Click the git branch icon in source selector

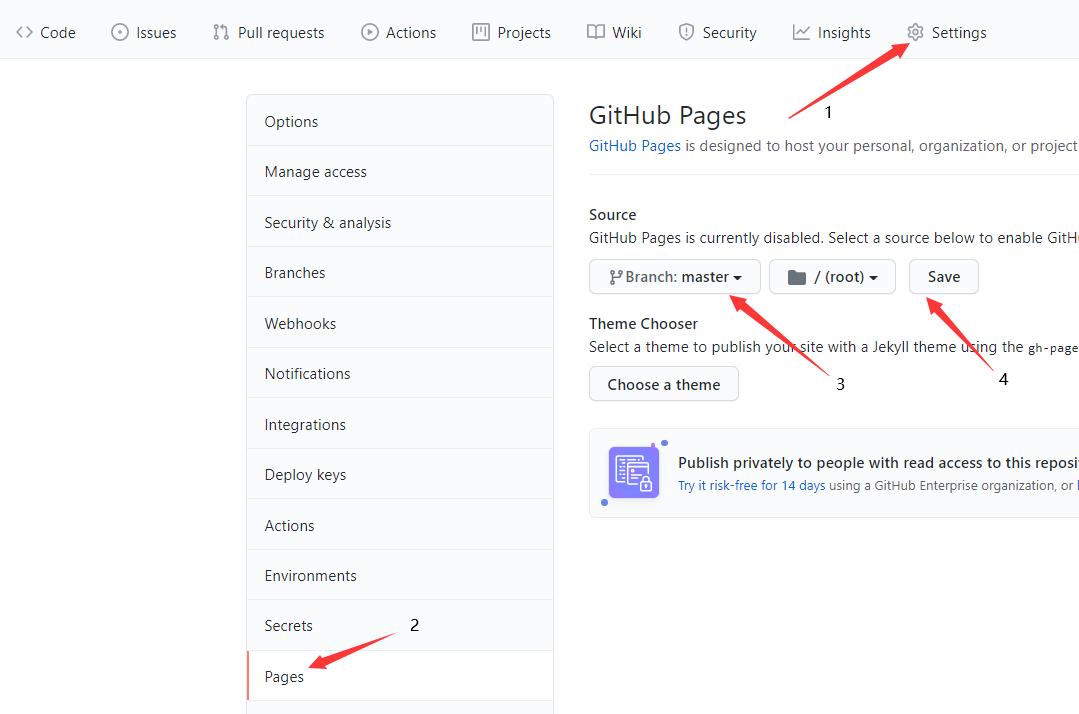click(x=616, y=277)
